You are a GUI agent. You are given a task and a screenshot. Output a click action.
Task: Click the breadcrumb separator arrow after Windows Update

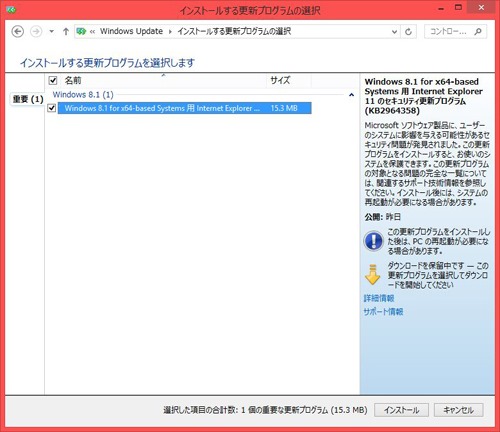point(170,32)
